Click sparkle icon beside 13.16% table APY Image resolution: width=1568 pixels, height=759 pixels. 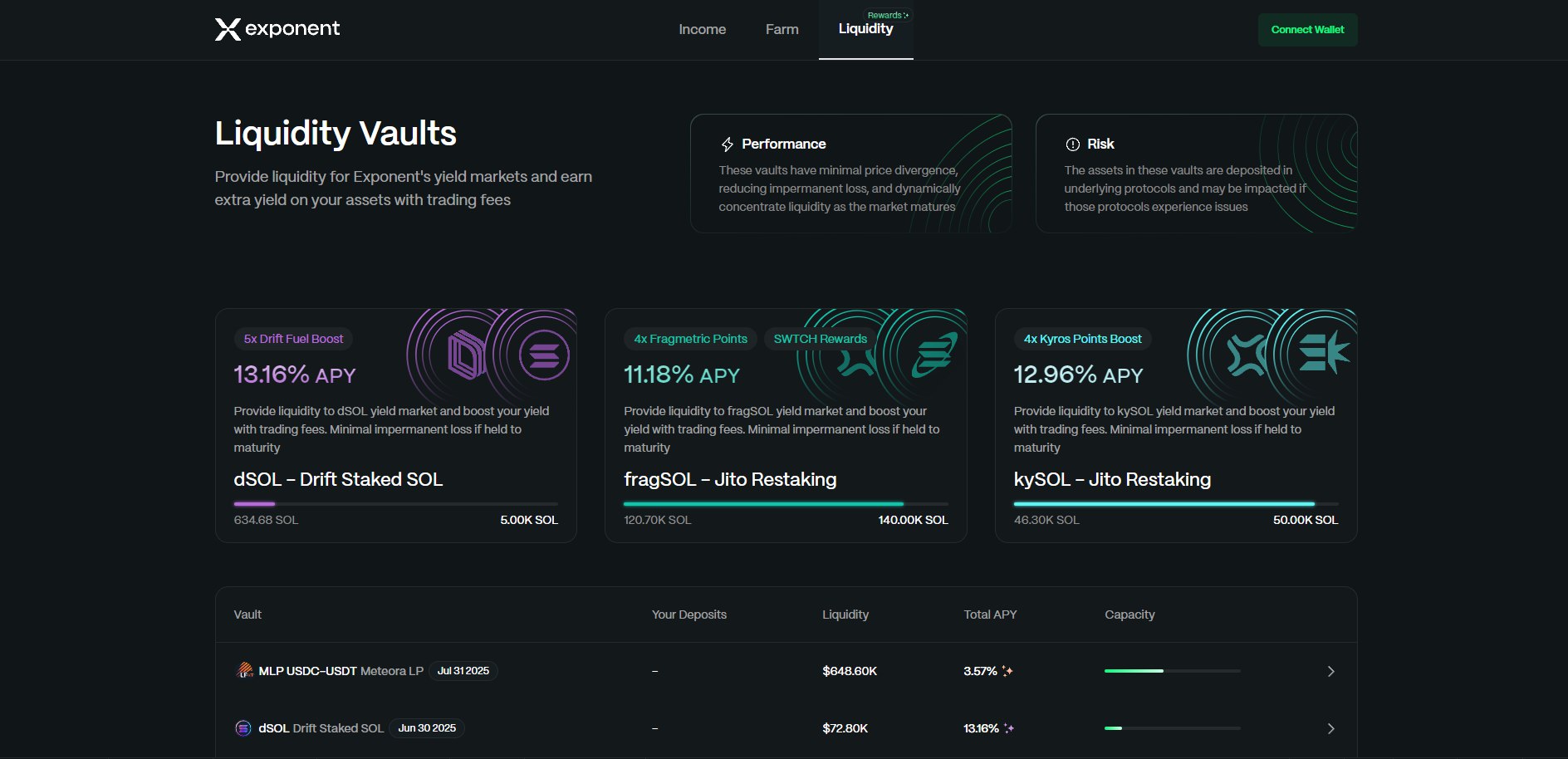(1009, 728)
